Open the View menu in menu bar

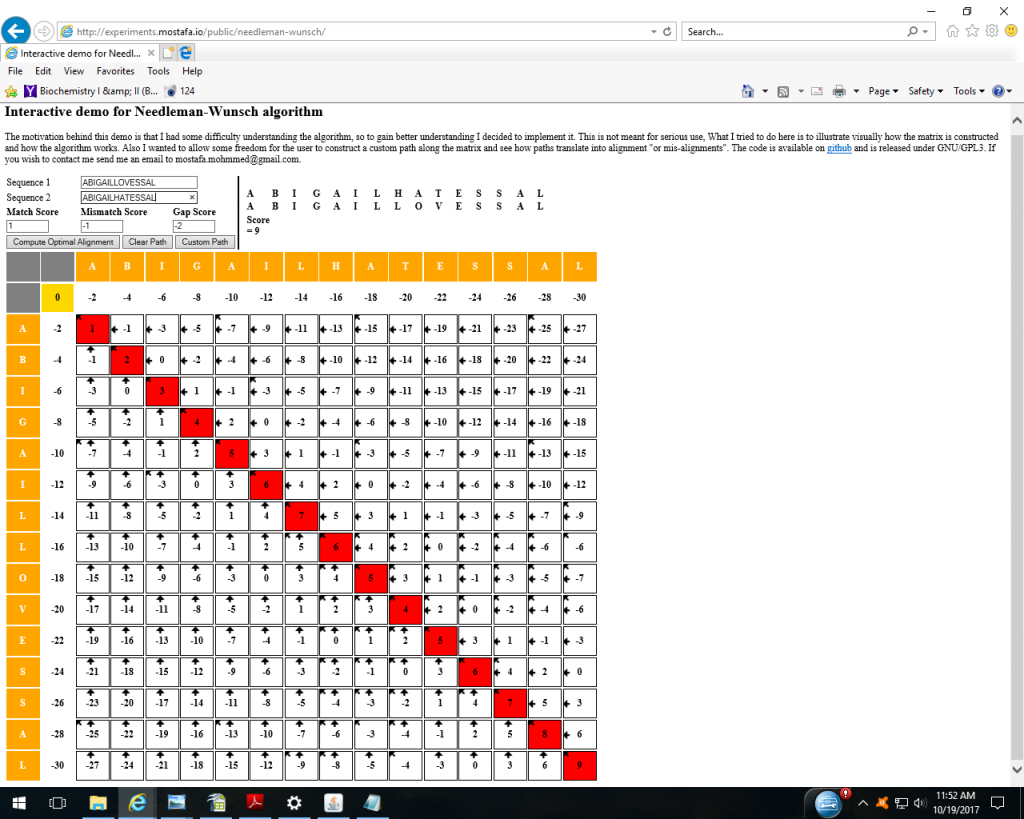[74, 71]
